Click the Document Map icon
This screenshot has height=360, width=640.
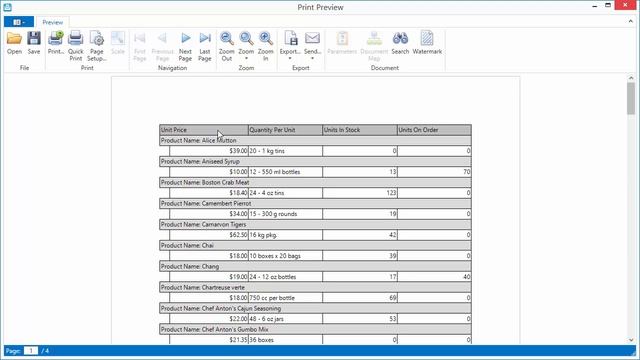374,38
